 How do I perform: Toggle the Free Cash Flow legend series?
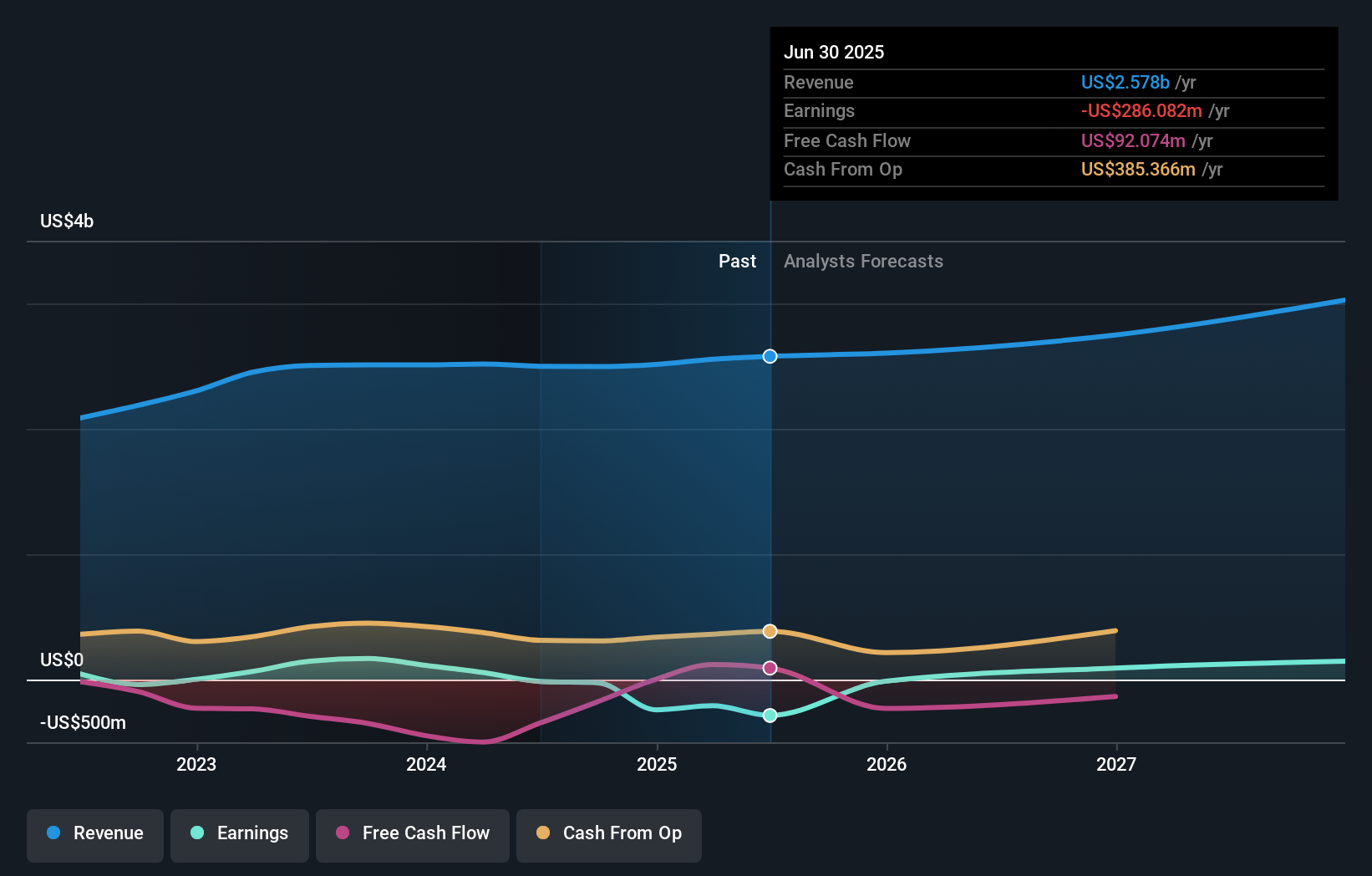point(413,835)
